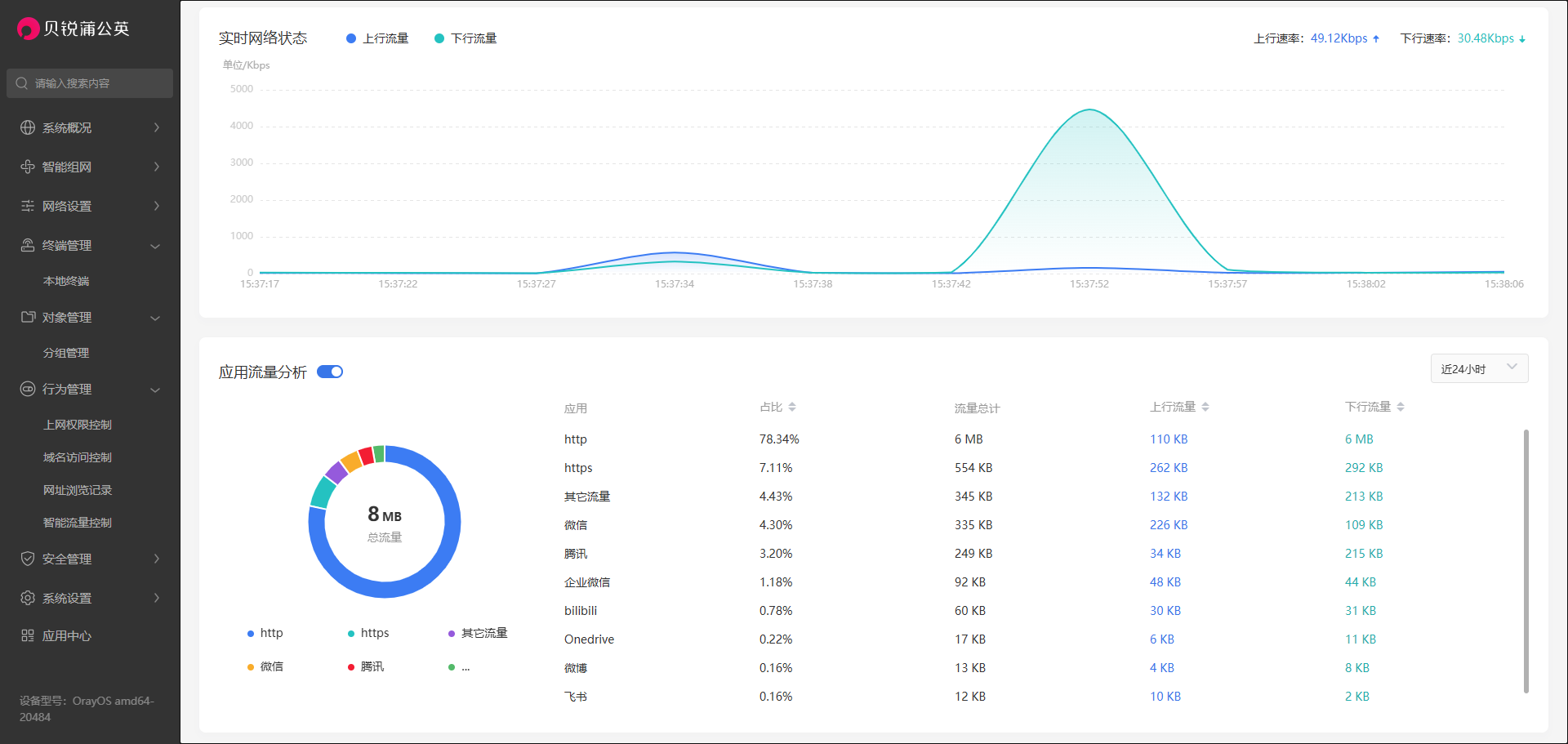Image resolution: width=1568 pixels, height=744 pixels.
Task: Toggle 腾讯 entry in donut legend
Action: [x=366, y=666]
